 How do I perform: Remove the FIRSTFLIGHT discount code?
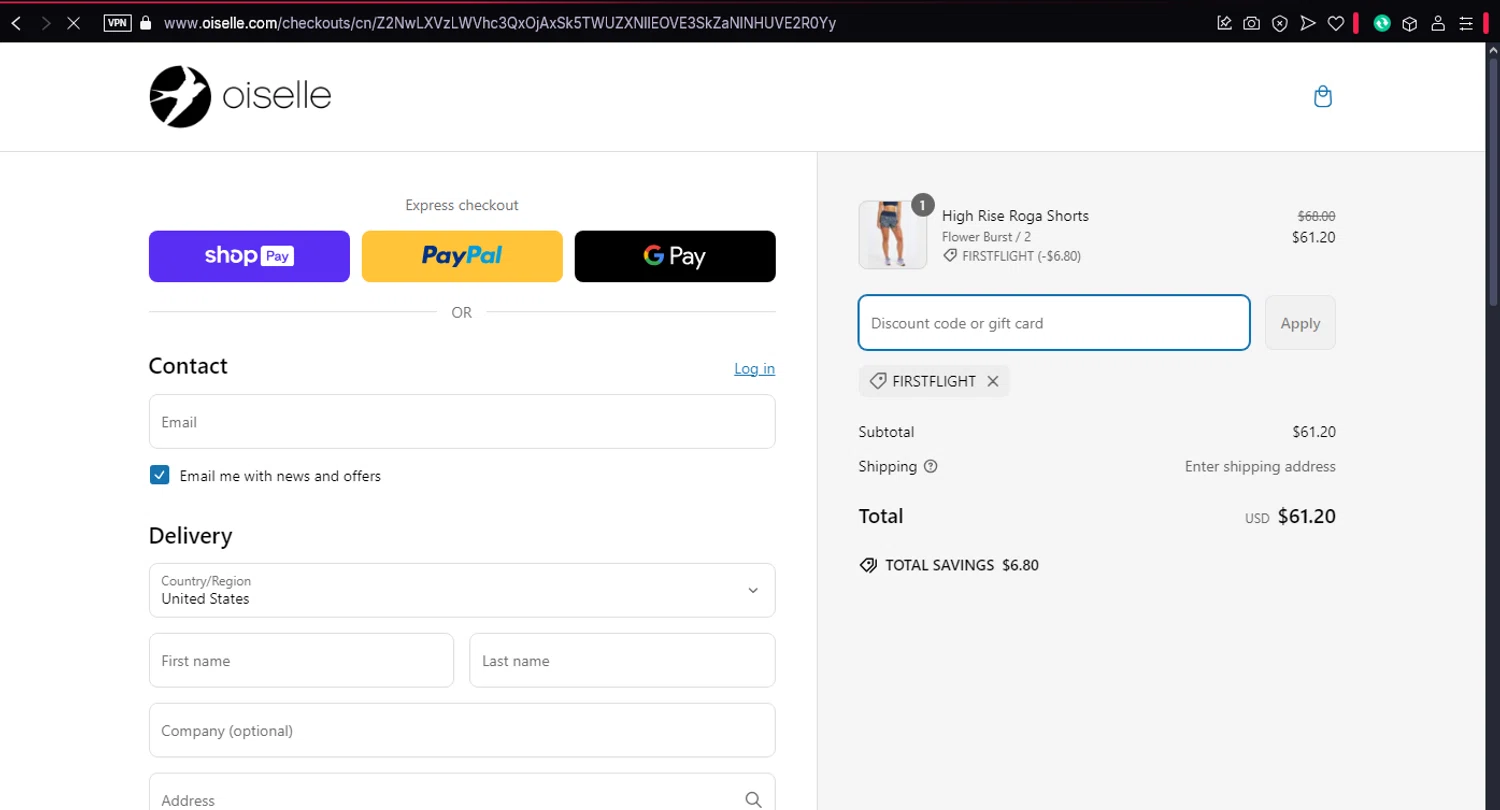(992, 381)
